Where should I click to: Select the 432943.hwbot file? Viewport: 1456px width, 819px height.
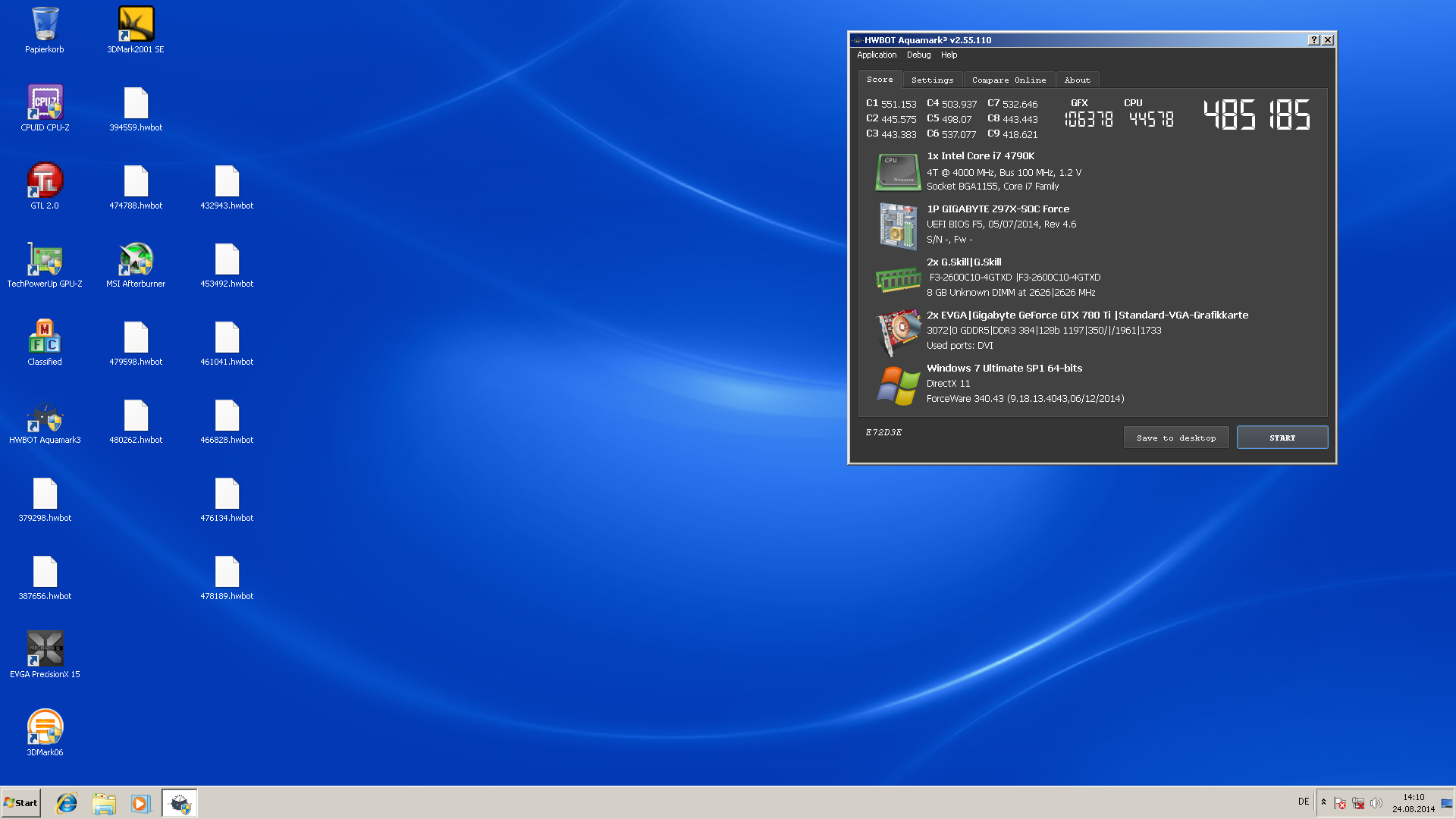[x=227, y=187]
